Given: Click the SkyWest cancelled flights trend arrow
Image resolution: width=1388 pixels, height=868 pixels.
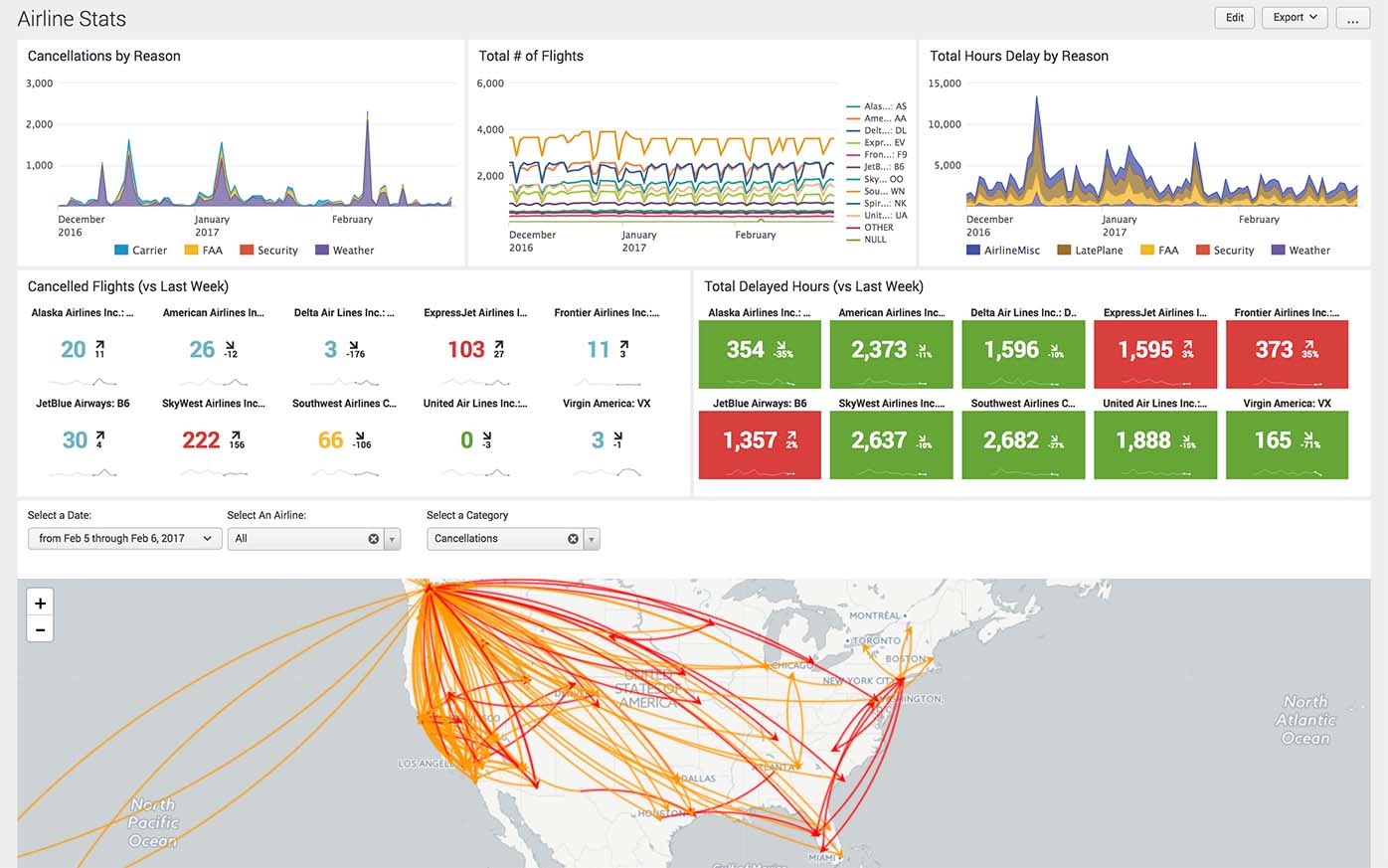Looking at the screenshot, I should pyautogui.click(x=237, y=435).
